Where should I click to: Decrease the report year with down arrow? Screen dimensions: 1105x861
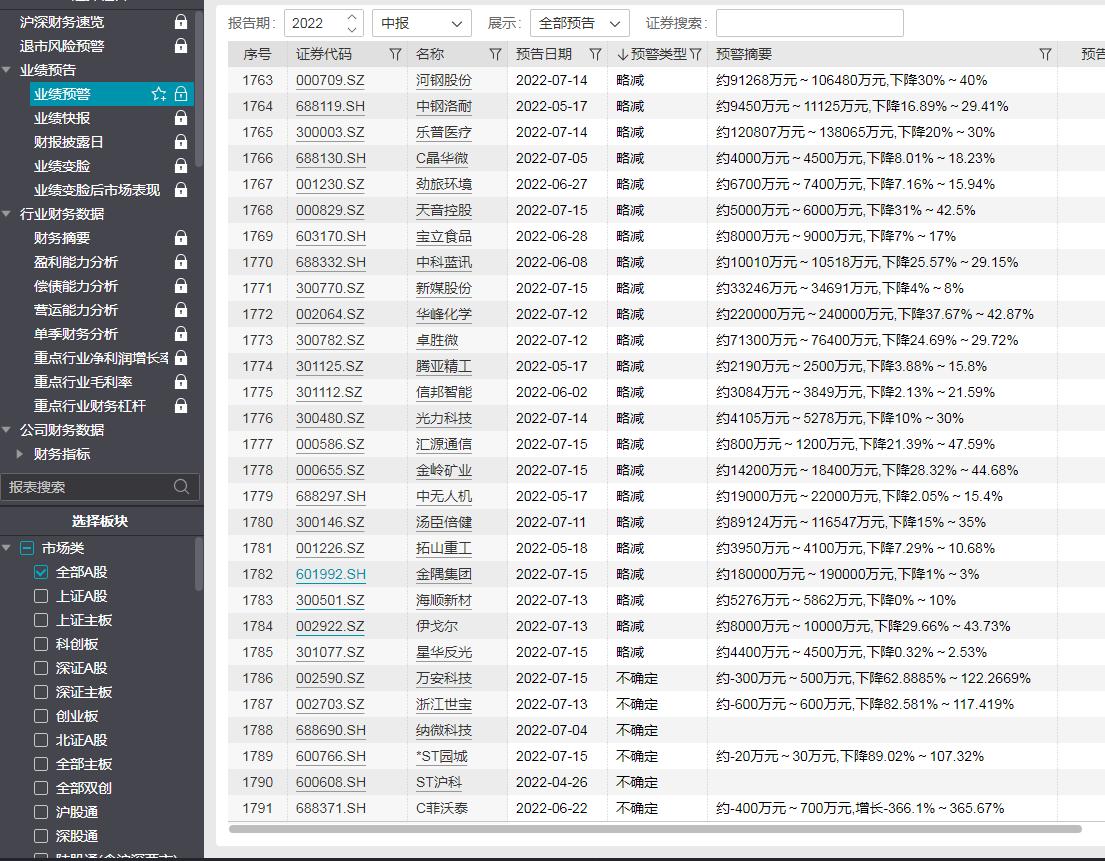coord(352,30)
